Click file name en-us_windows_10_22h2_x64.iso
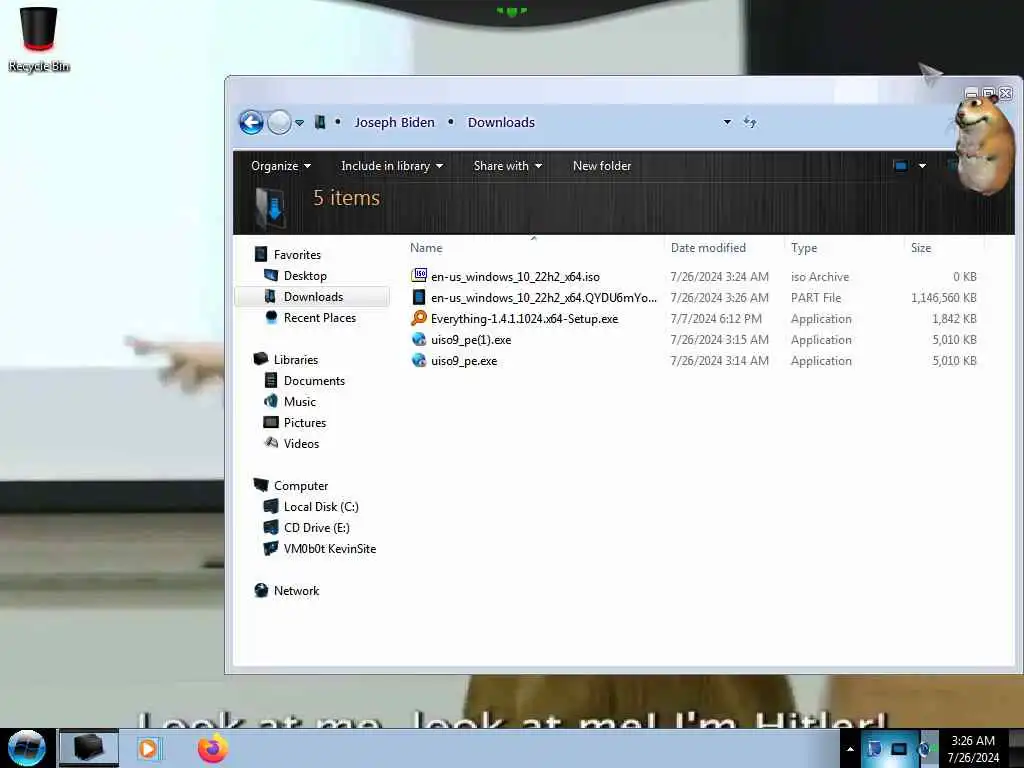This screenshot has height=768, width=1024. [x=515, y=277]
